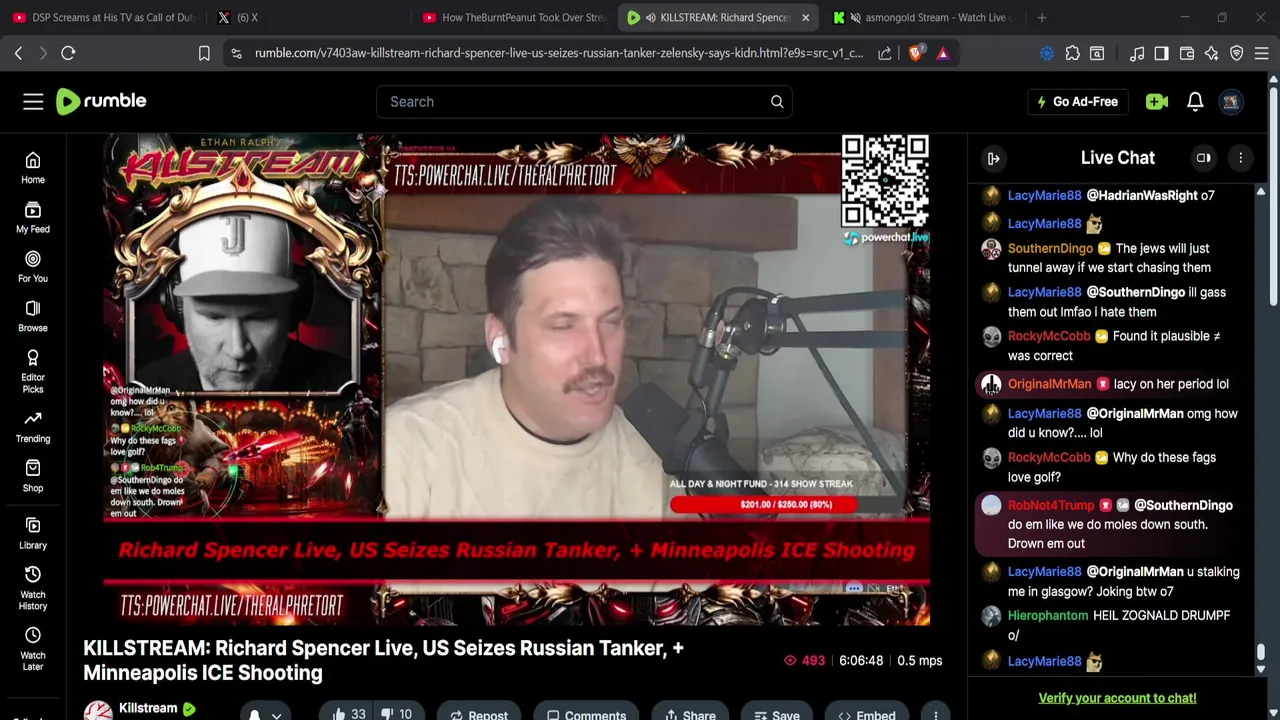The height and width of the screenshot is (720, 1280).
Task: Click the chat username OriginalMrMan in red
Action: (x=1049, y=384)
